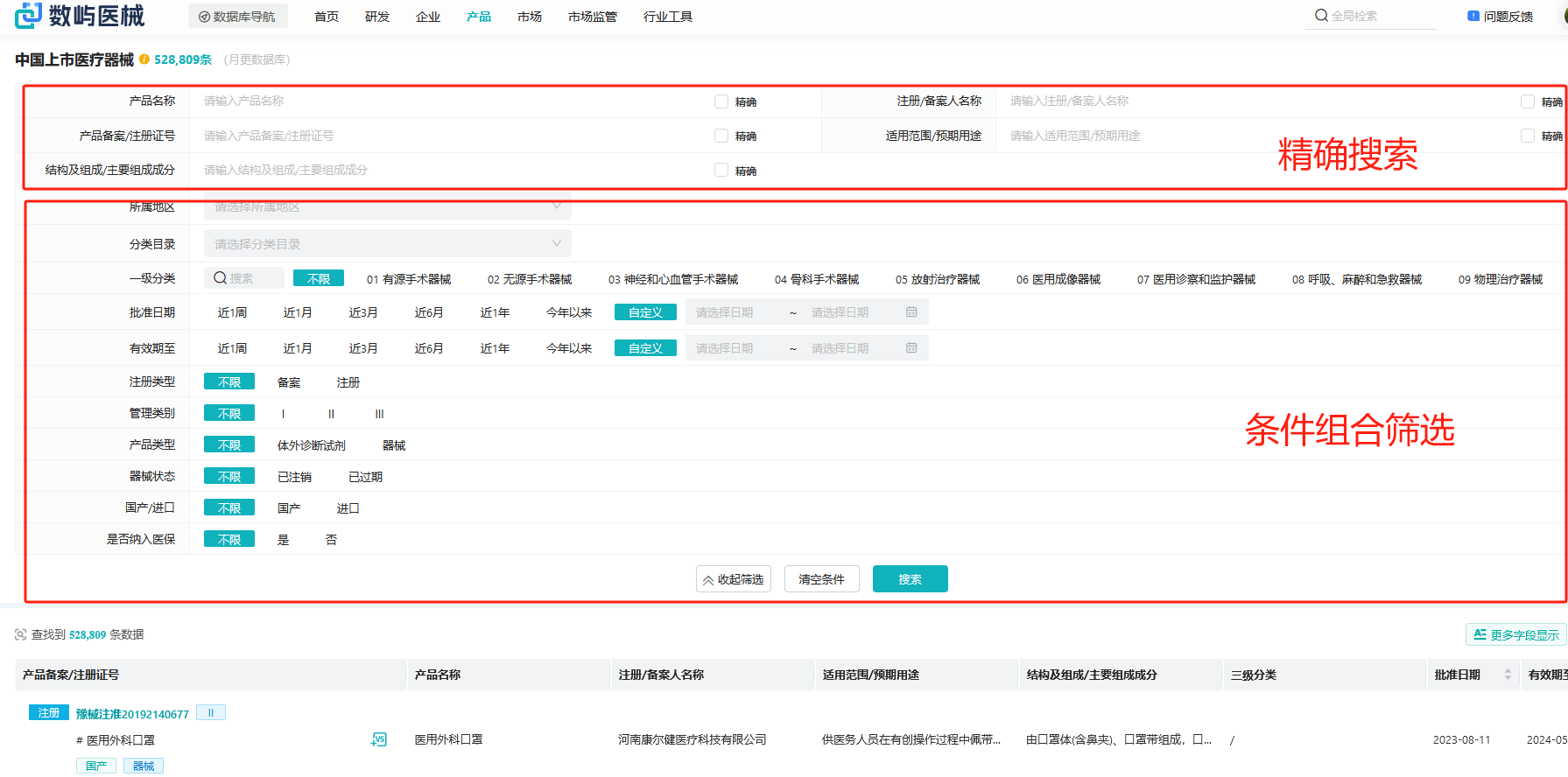Expand the 所属地区 dropdown
Viewport: 1568px width, 777px height.
(x=387, y=206)
